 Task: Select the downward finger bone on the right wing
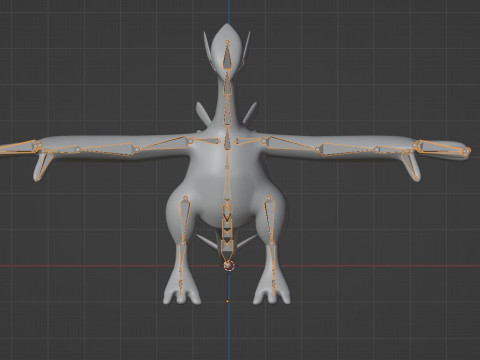410,165
